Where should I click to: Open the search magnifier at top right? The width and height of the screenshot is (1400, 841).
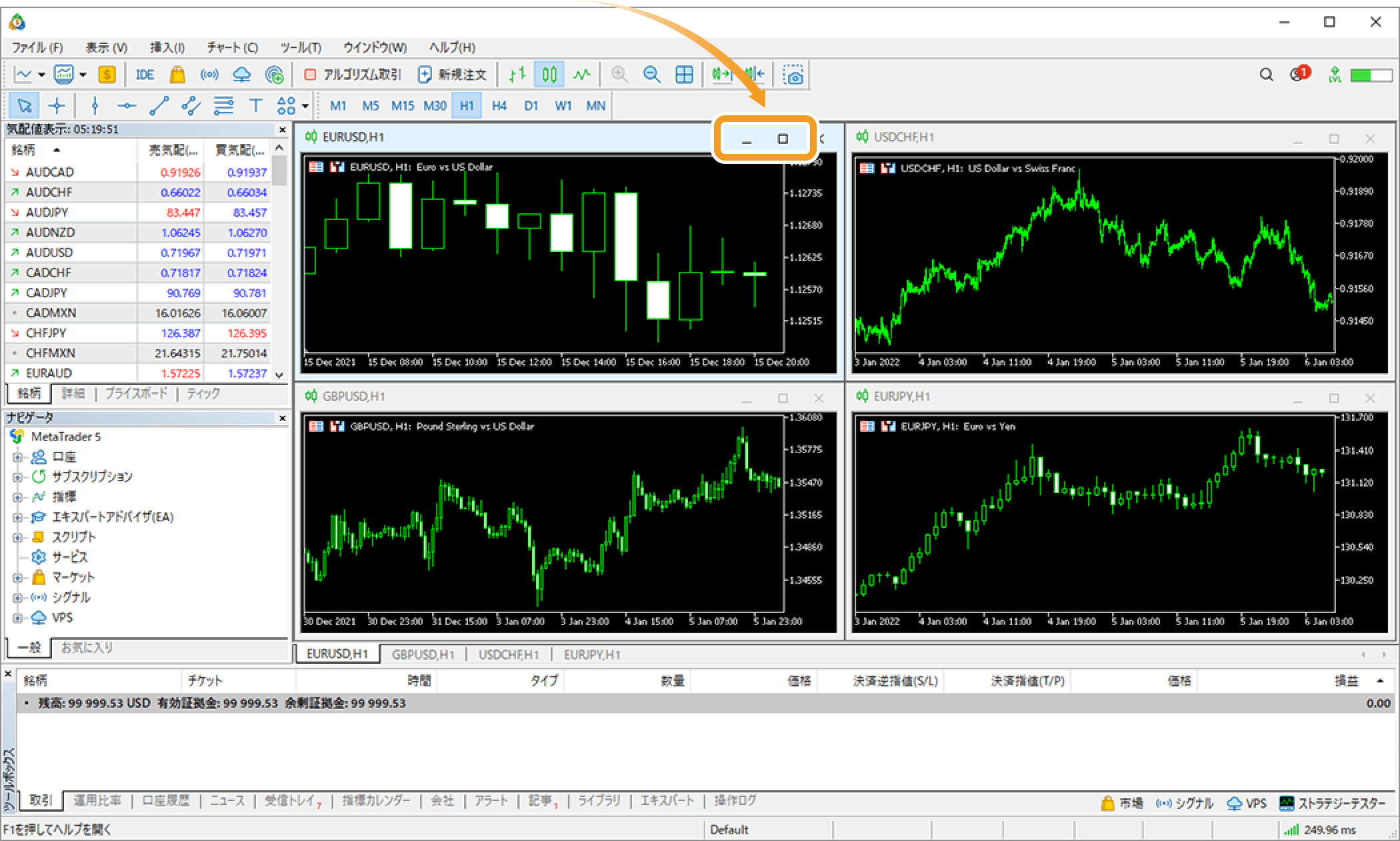[1266, 75]
